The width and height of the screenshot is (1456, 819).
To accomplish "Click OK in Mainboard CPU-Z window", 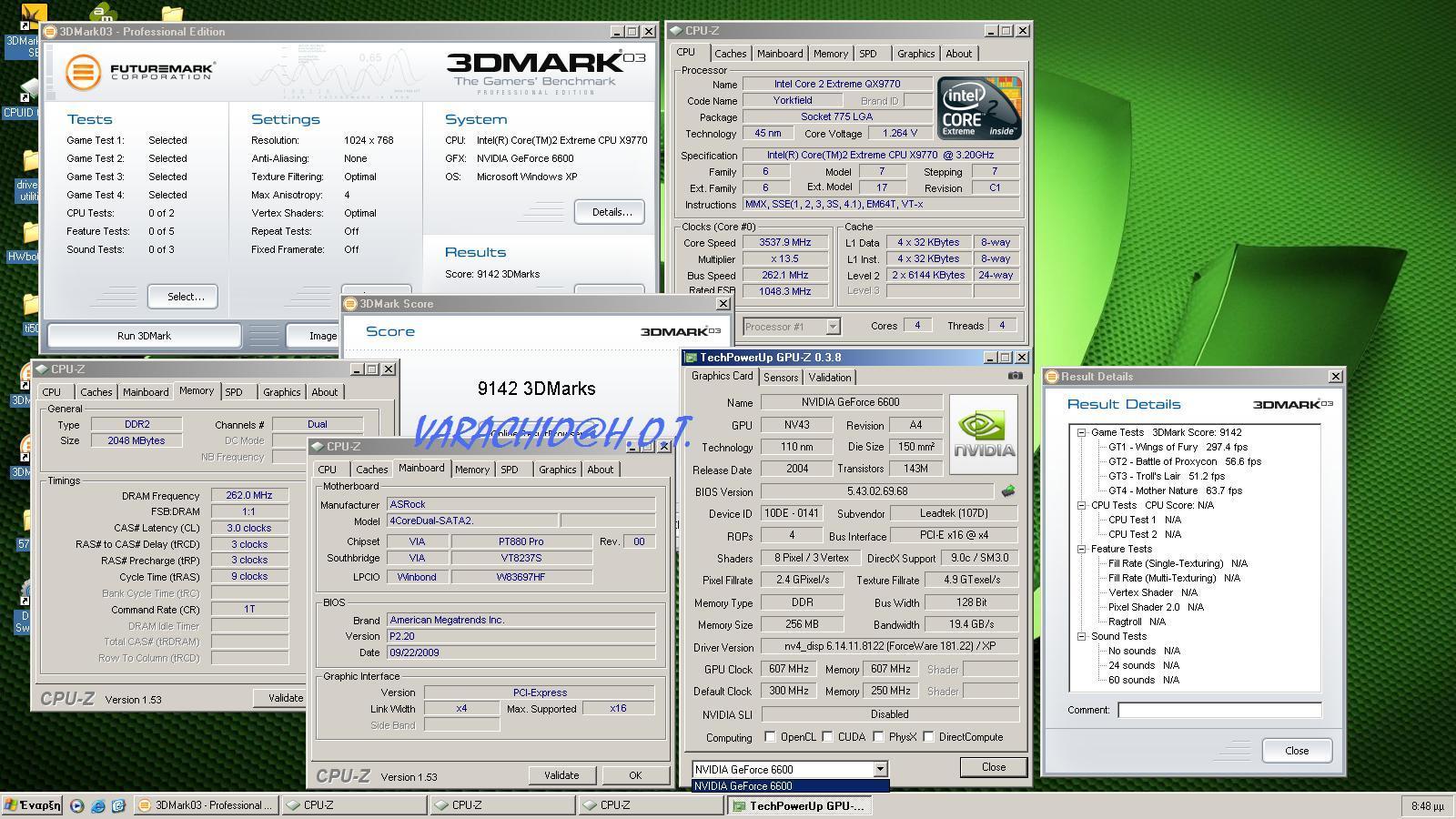I will (x=635, y=775).
